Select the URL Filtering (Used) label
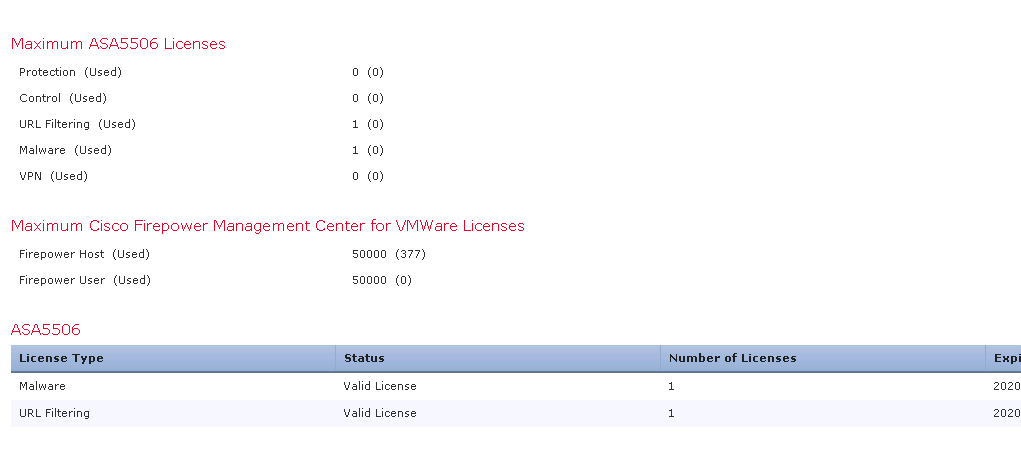 77,124
